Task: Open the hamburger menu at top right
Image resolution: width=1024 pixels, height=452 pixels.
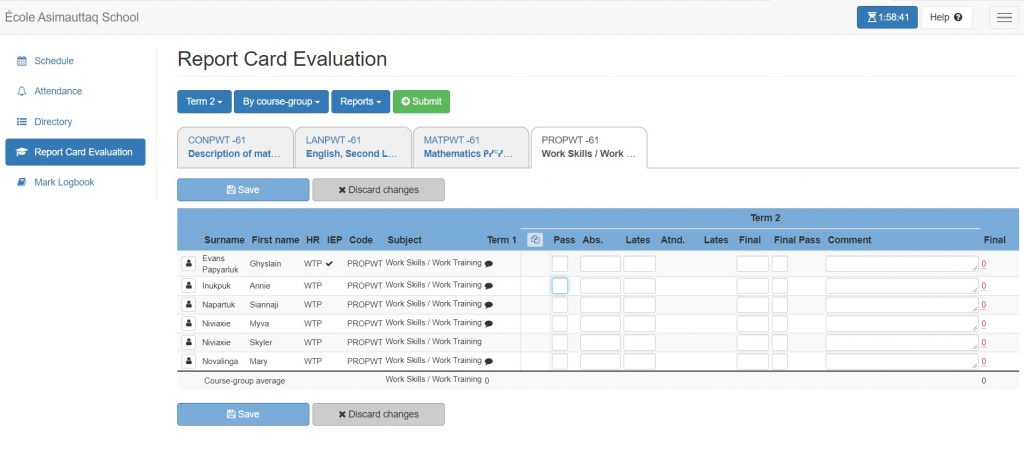Action: tap(1003, 17)
